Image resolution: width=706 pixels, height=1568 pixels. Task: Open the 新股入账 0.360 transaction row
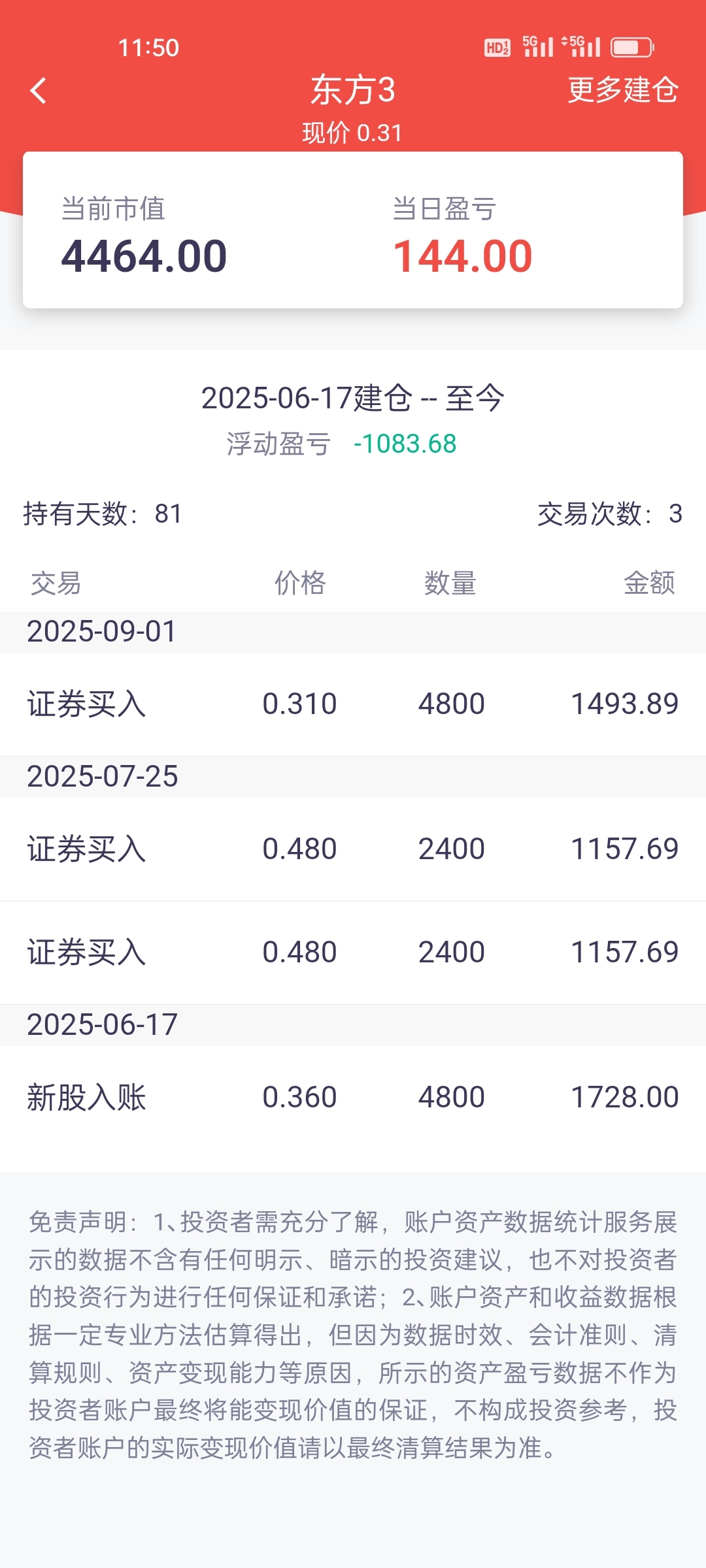[x=353, y=1098]
